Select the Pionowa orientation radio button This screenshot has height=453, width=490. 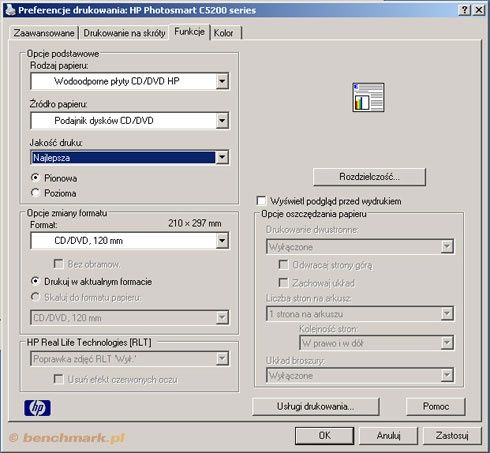[35, 178]
